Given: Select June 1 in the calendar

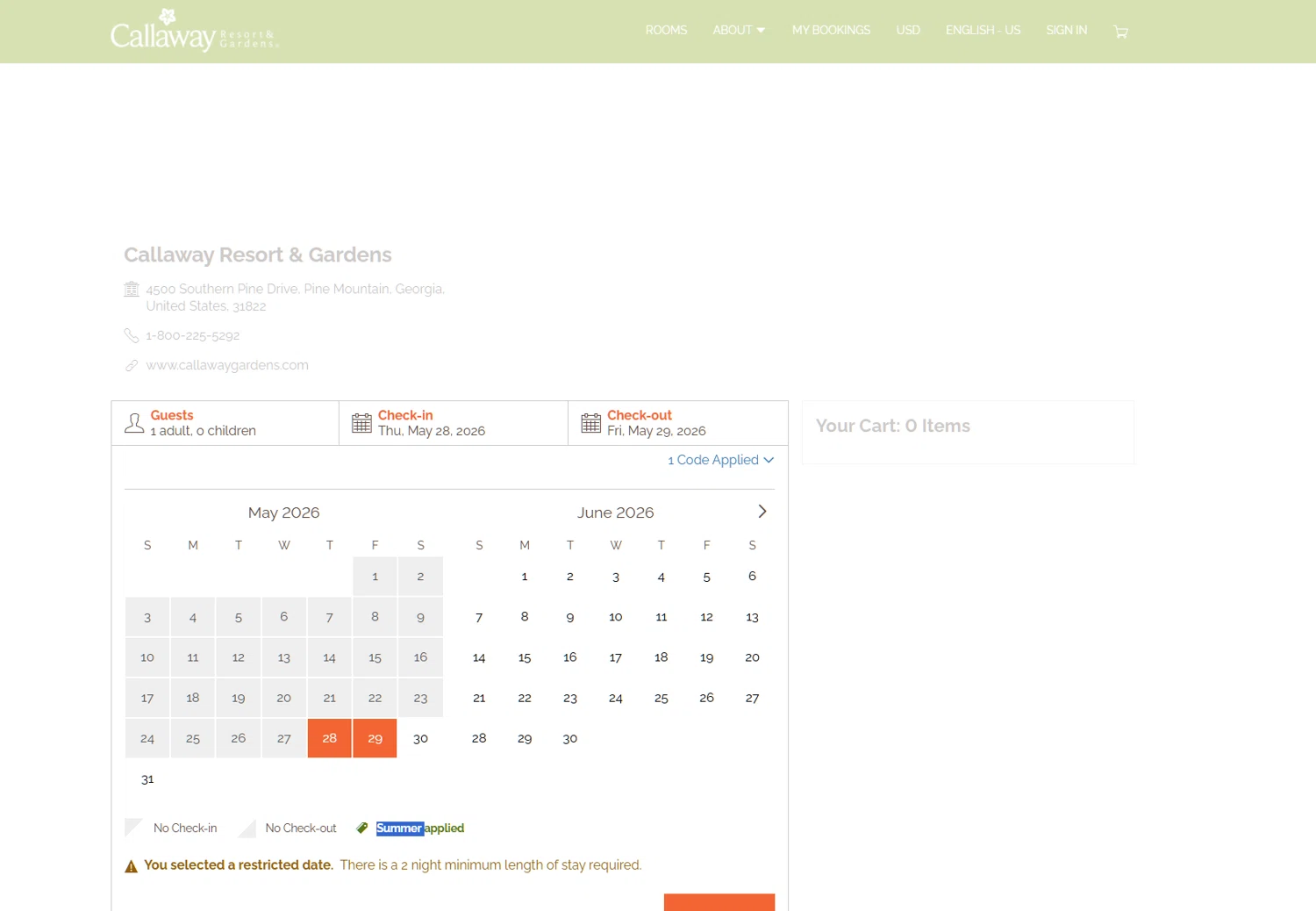Looking at the screenshot, I should click(525, 577).
